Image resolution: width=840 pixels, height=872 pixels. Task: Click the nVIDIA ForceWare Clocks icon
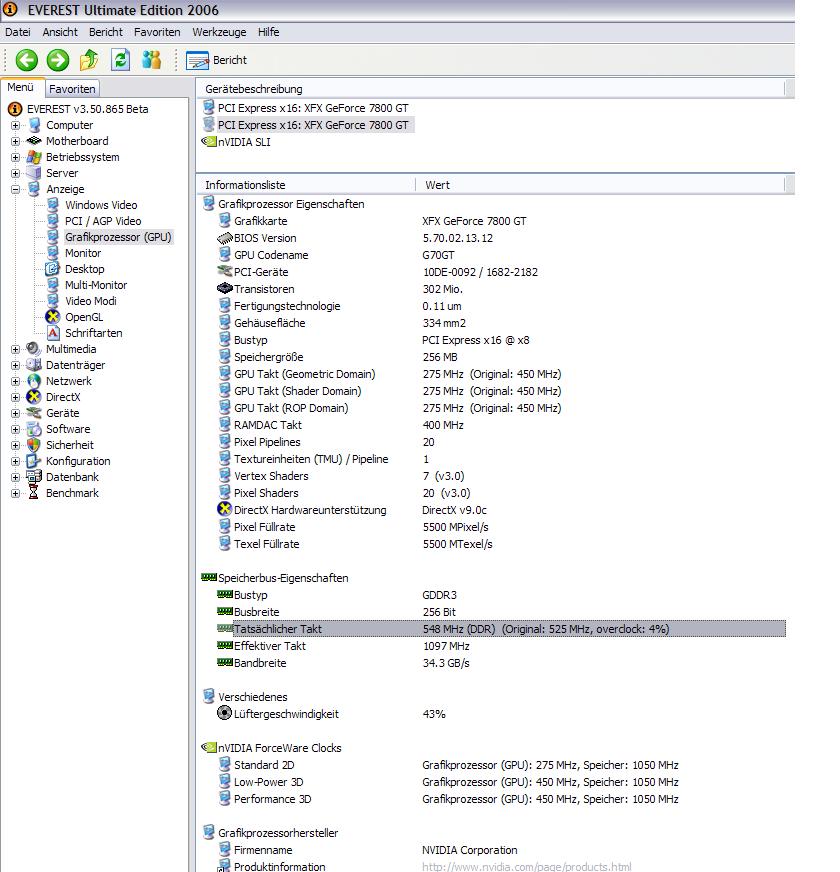point(209,747)
